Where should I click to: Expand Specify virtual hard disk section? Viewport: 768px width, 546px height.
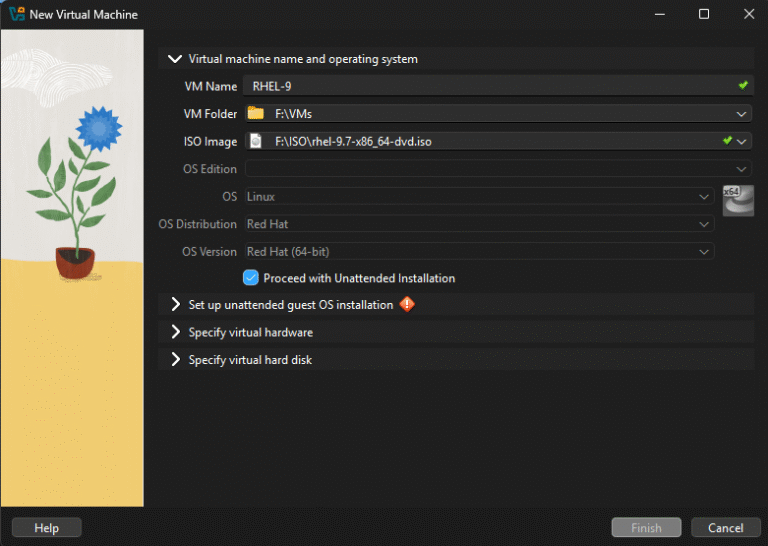coord(176,359)
